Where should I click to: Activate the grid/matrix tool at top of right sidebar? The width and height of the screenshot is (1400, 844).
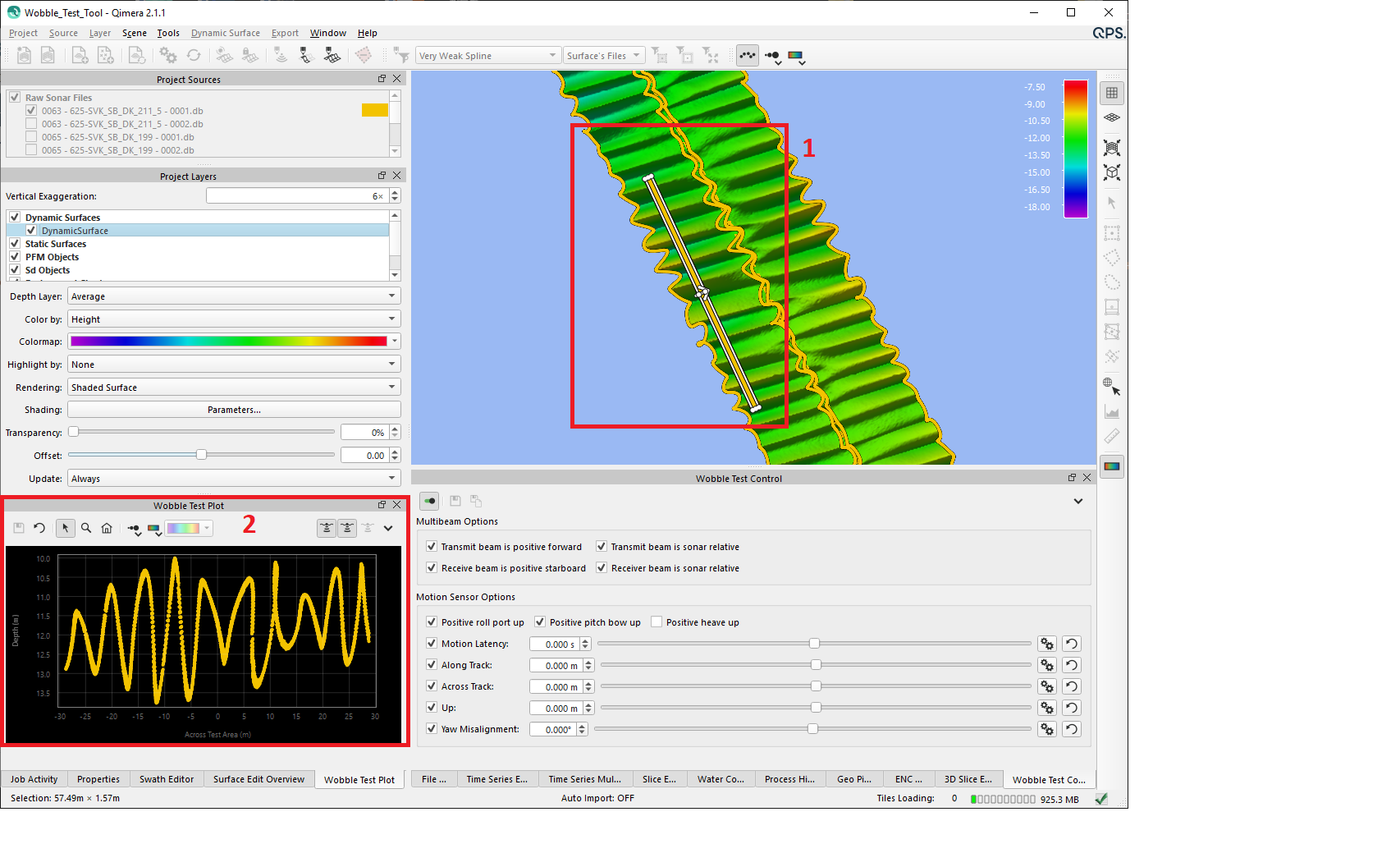1112,92
